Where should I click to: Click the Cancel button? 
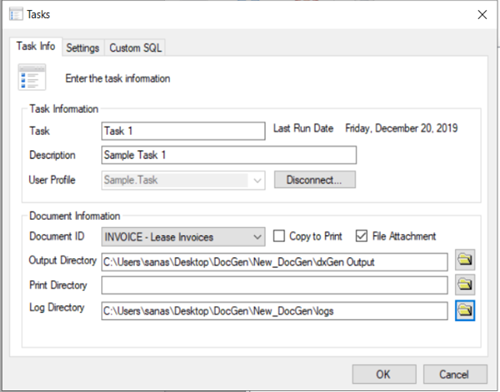[455, 374]
